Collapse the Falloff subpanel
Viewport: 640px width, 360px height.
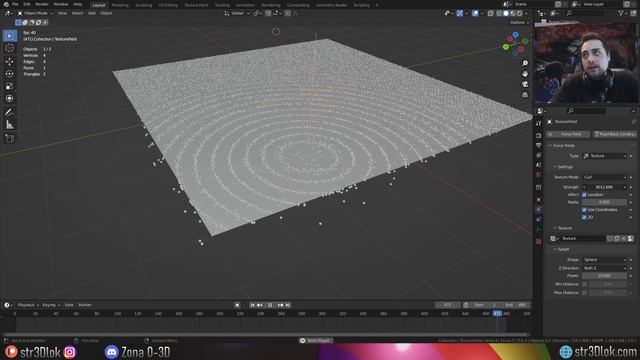562,249
